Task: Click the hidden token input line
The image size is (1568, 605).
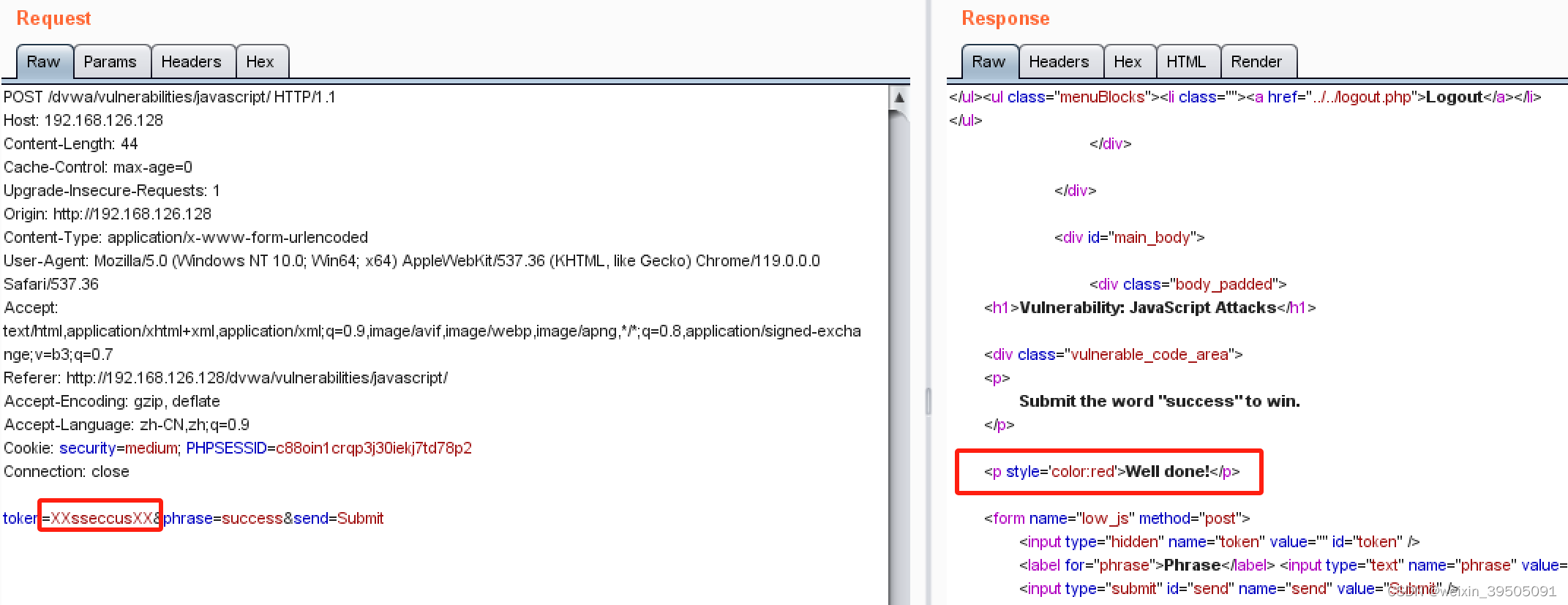Action: pos(1219,542)
